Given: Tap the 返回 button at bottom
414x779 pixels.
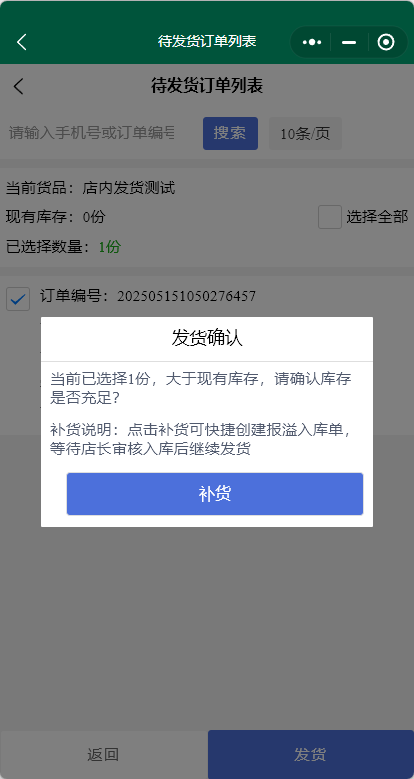Looking at the screenshot, I should point(103,755).
